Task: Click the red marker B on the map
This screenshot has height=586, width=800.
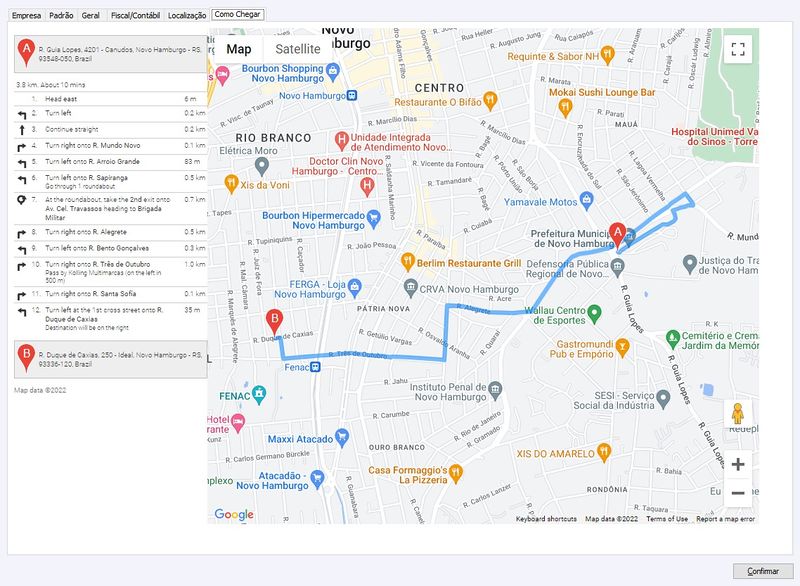Action: click(274, 322)
